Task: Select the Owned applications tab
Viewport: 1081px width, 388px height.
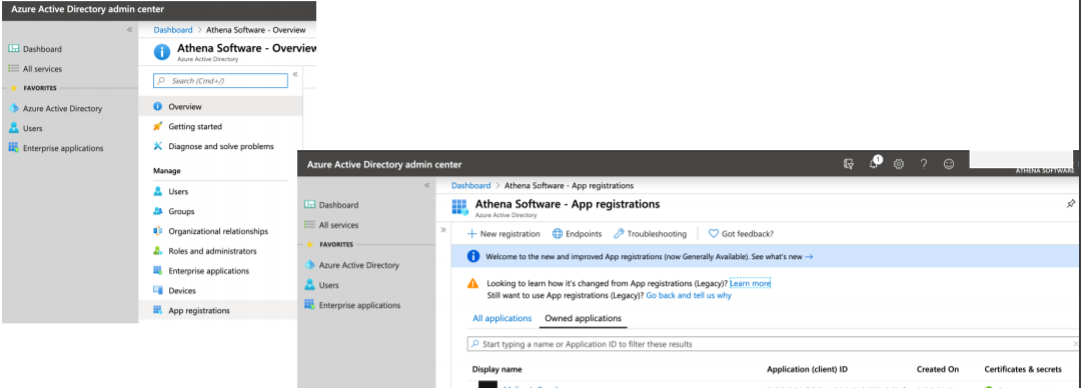Action: click(583, 318)
